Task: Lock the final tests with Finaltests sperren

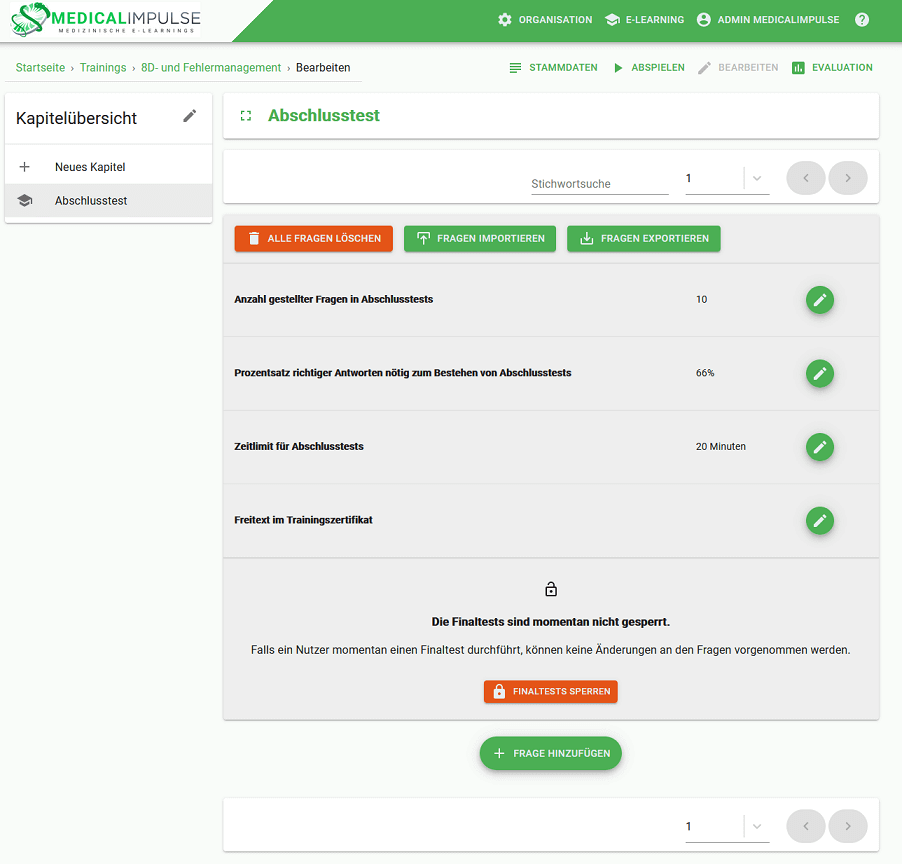Action: (550, 691)
